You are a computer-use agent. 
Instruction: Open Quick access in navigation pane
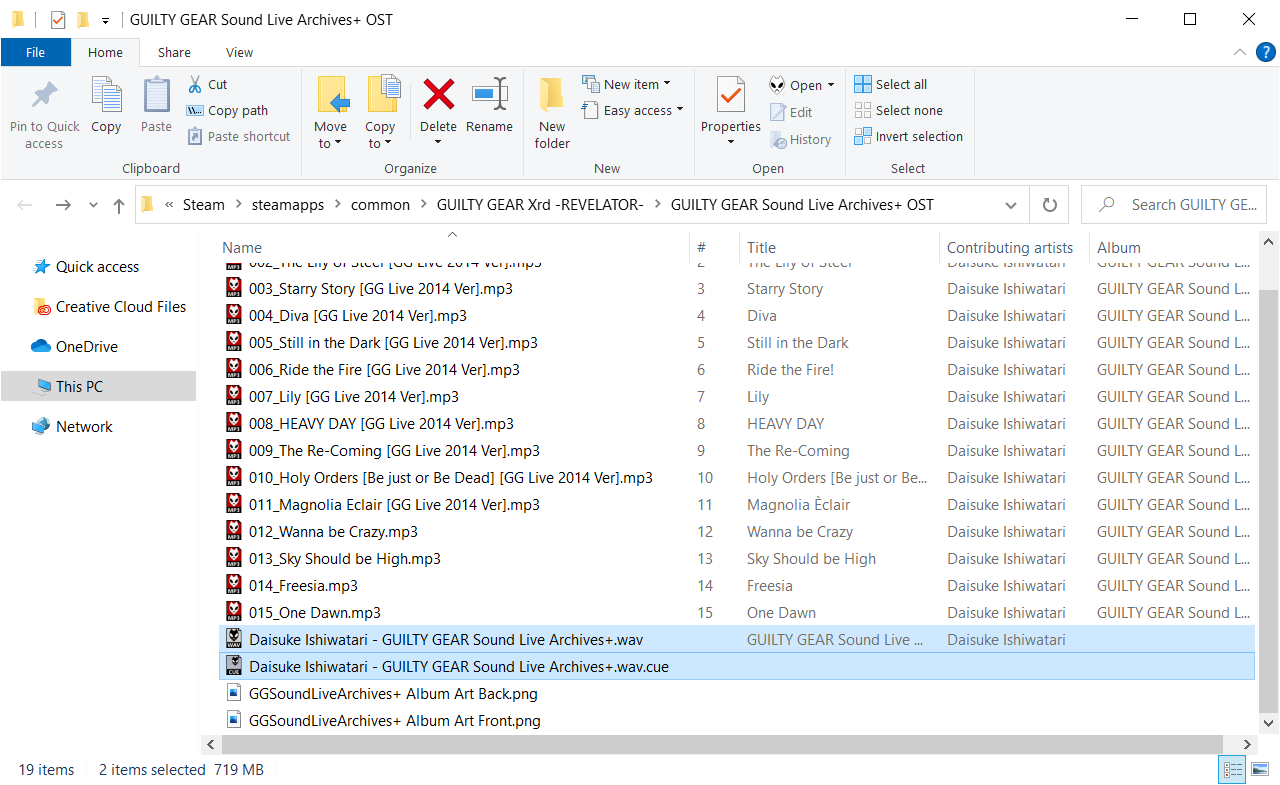[x=97, y=267]
